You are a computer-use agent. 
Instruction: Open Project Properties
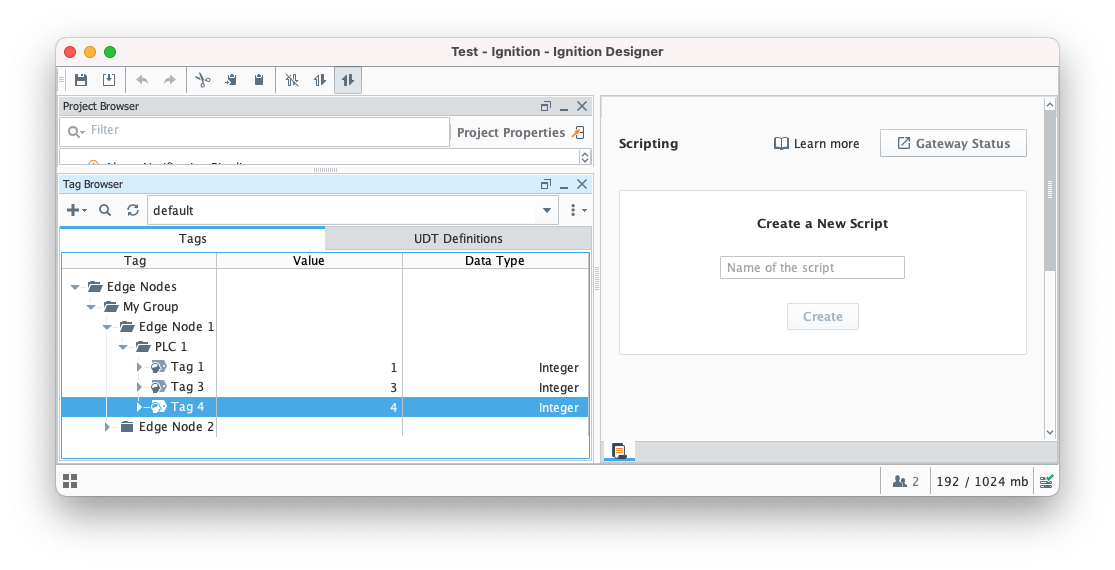pos(520,133)
